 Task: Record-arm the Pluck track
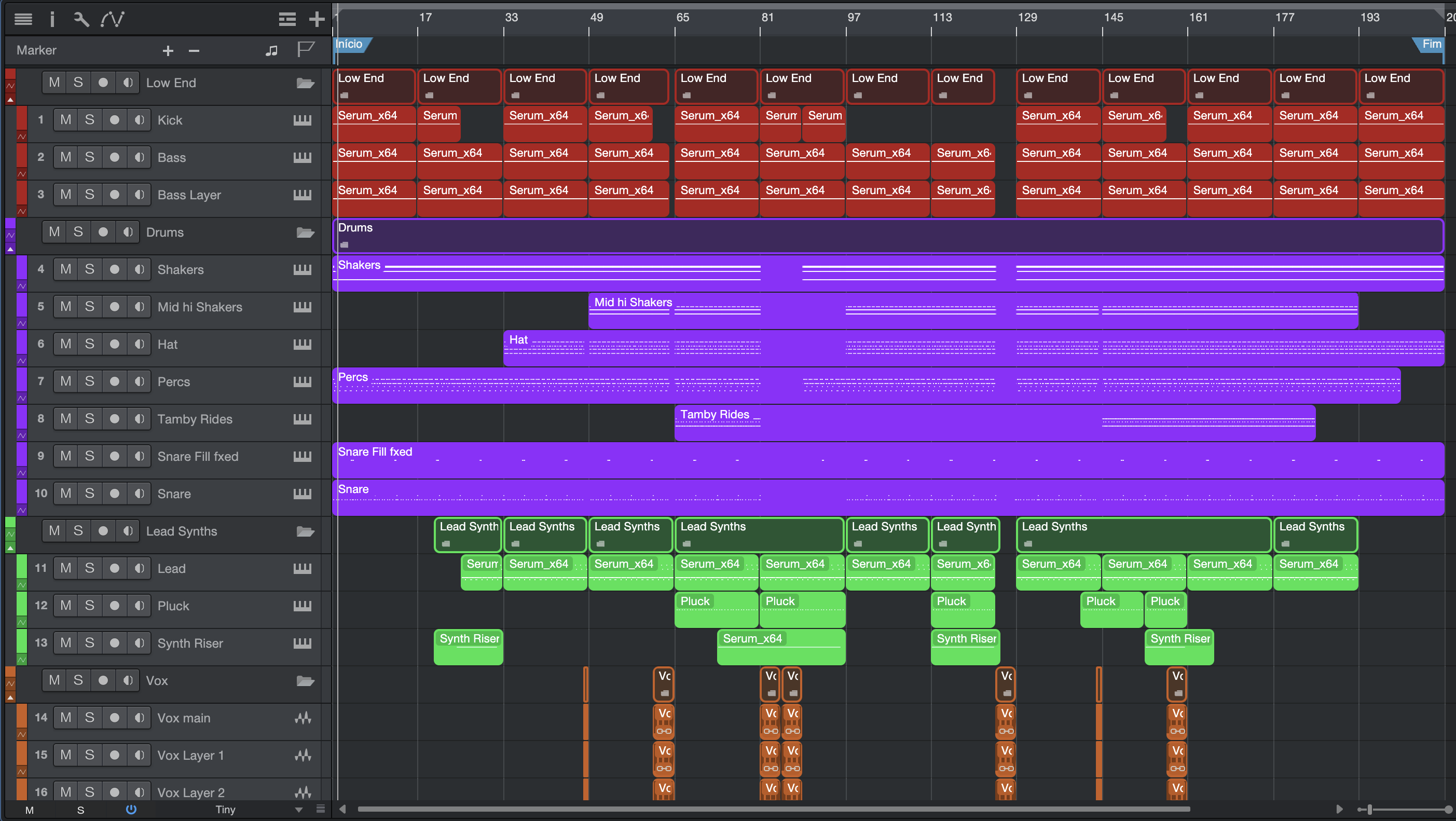click(114, 606)
